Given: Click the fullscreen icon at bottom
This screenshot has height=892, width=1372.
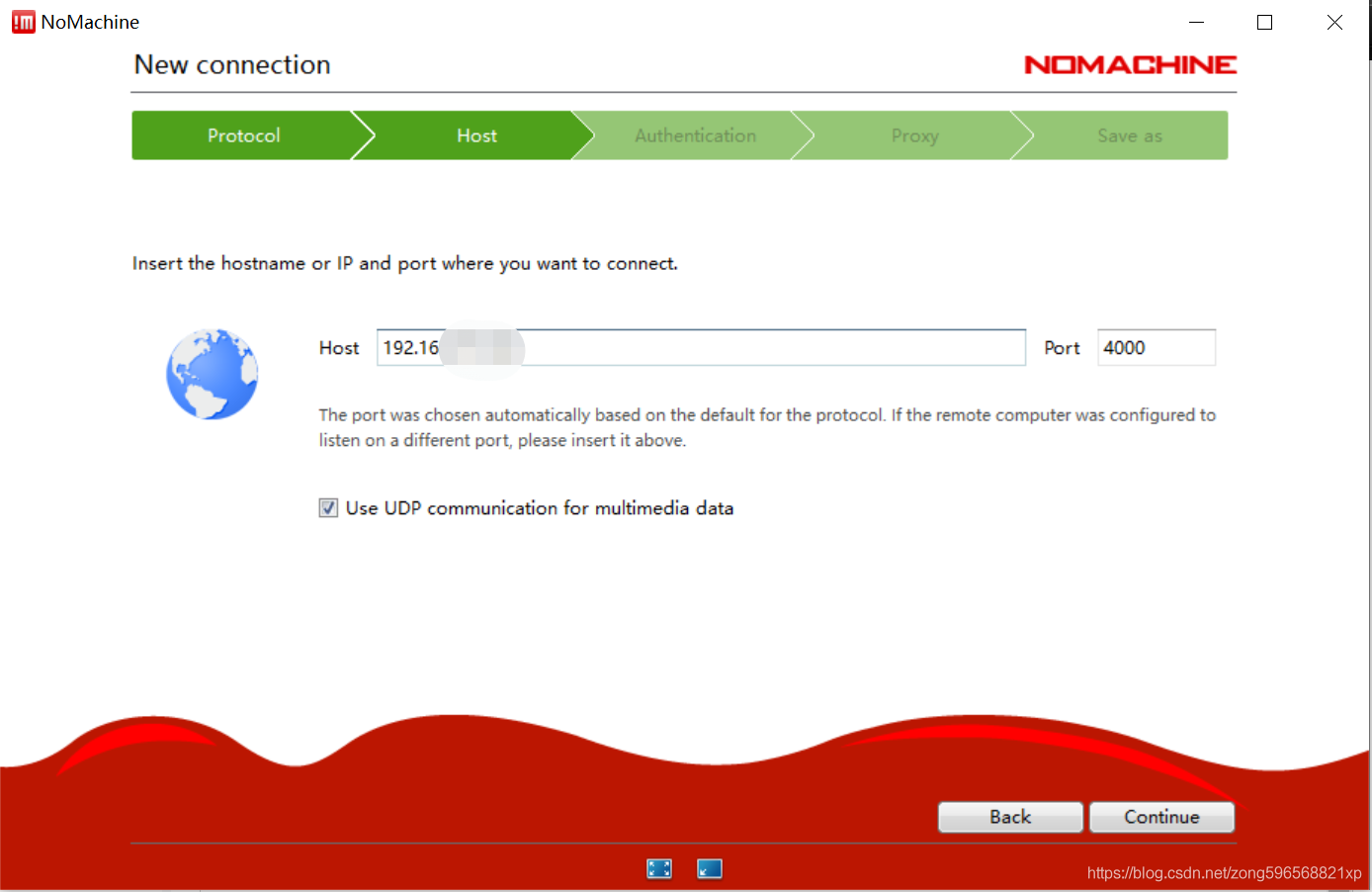Looking at the screenshot, I should click(x=659, y=868).
